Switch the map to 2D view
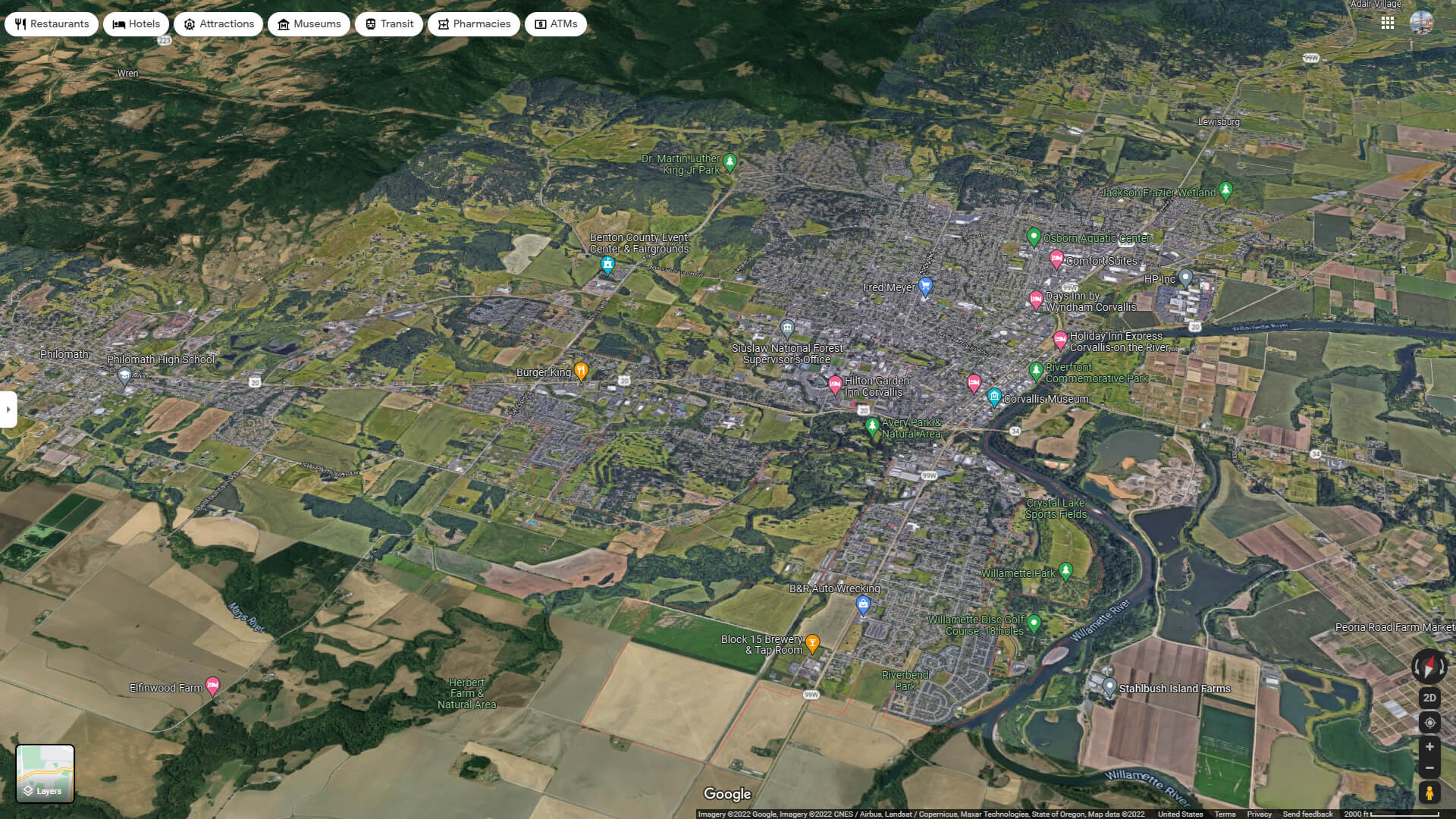The image size is (1456, 819). pos(1429,698)
